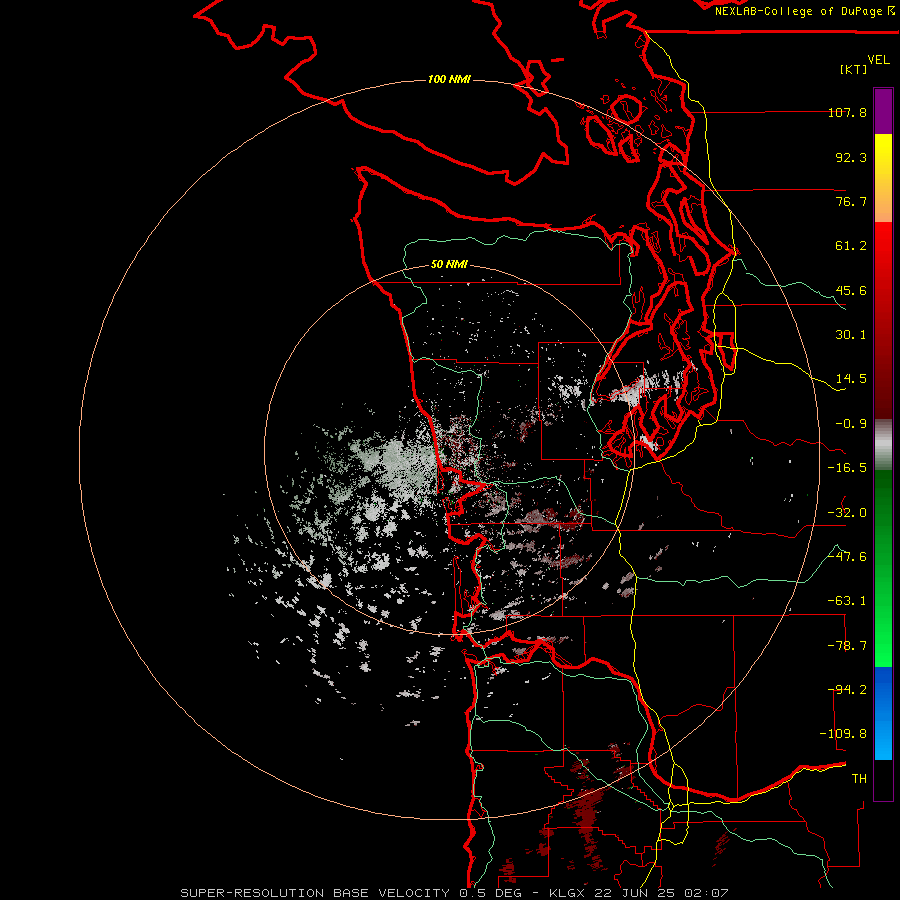Click the NEXLAB-College of DuPage watermark text

click(x=805, y=11)
